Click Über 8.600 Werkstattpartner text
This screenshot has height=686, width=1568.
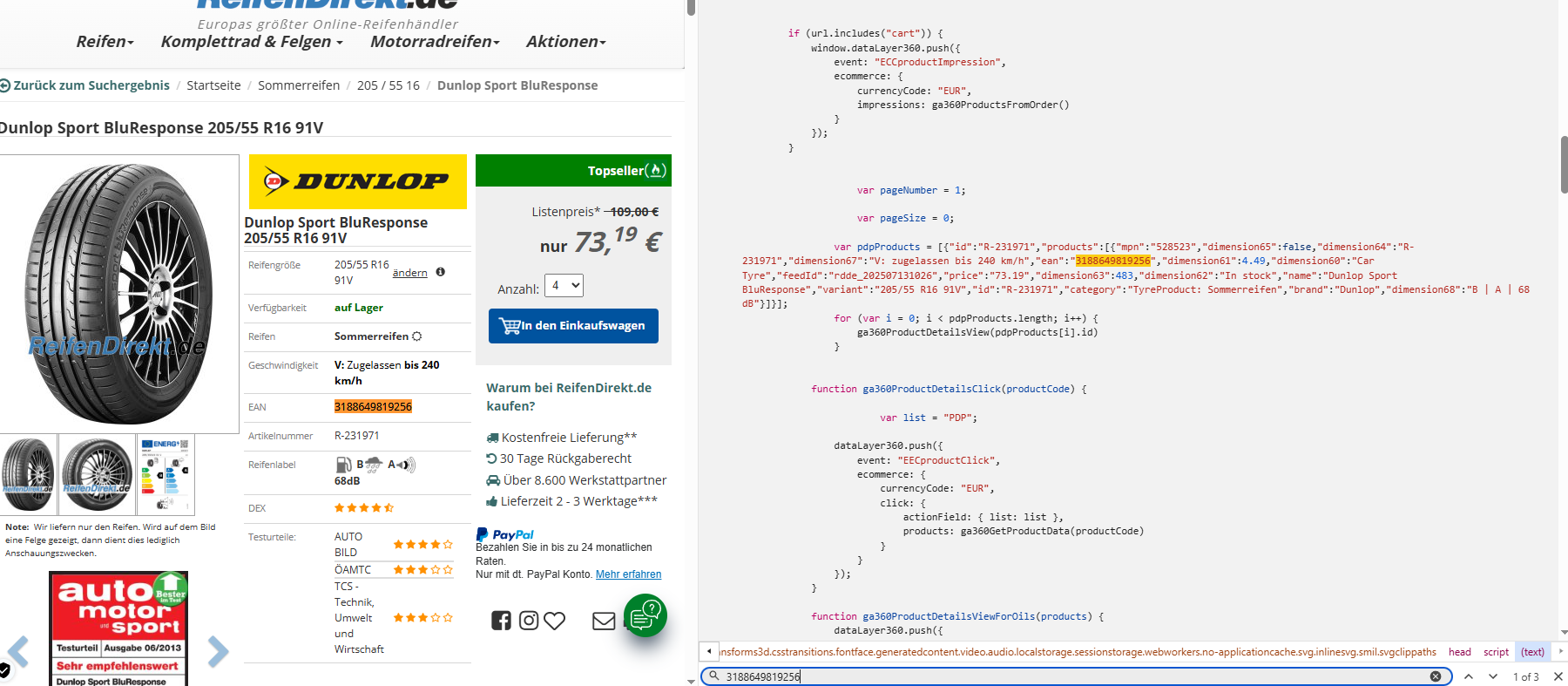click(585, 480)
